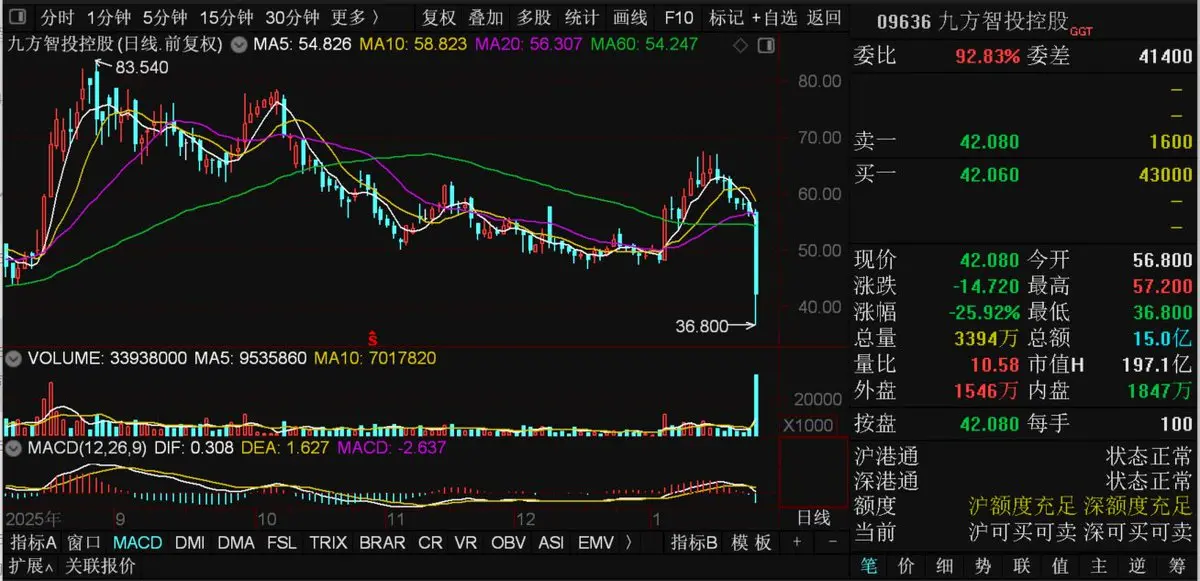This screenshot has width=1200, height=581.
Task: Click the 卖一 price 42.080
Action: point(990,143)
